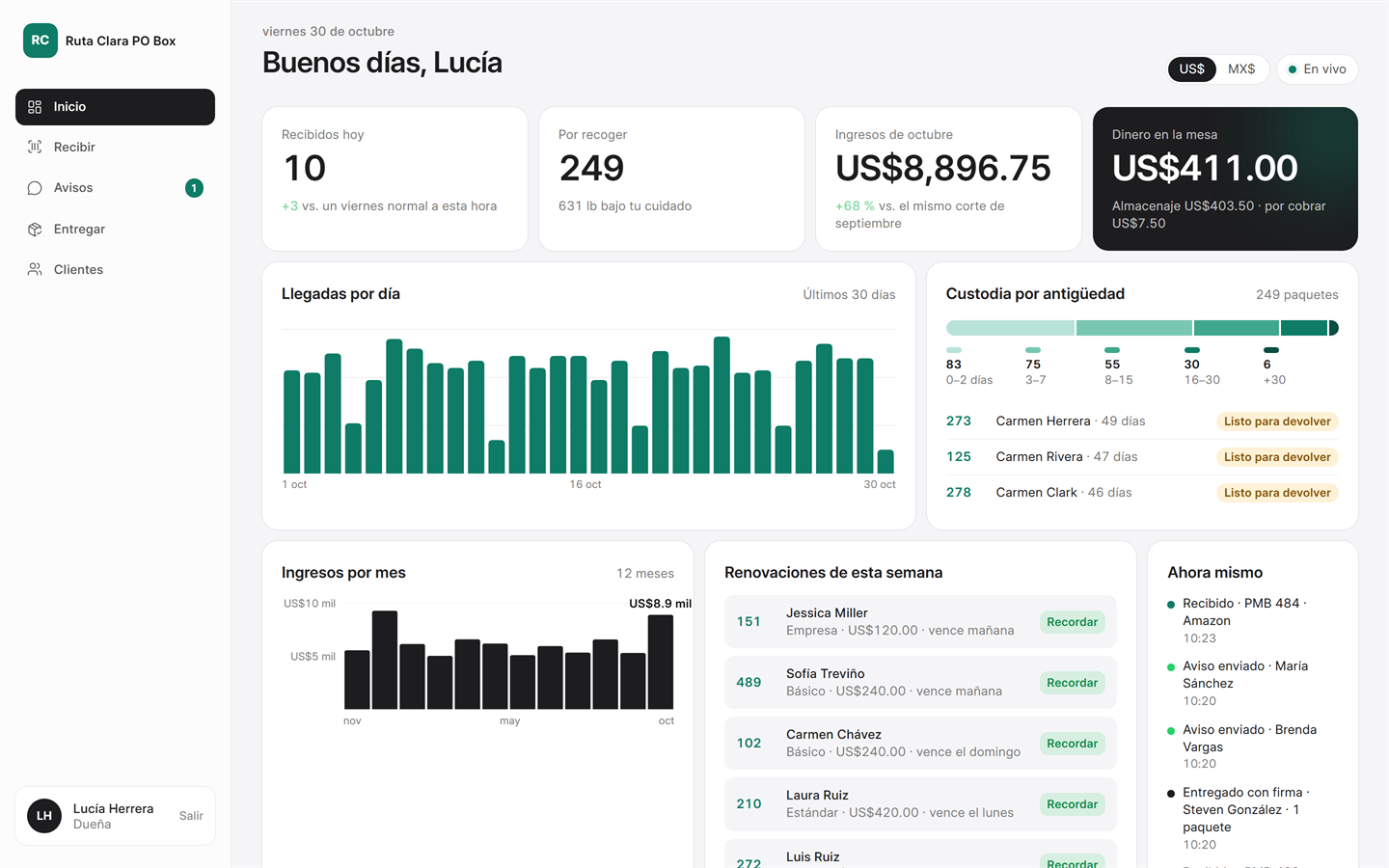The image size is (1389, 868).
Task: Click the LH profile avatar
Action: tap(44, 816)
